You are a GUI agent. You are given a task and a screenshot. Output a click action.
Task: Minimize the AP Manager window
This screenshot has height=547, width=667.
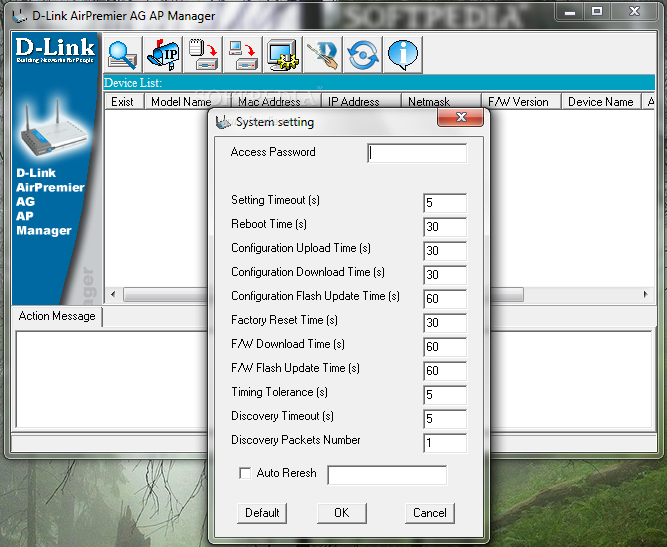(x=570, y=12)
